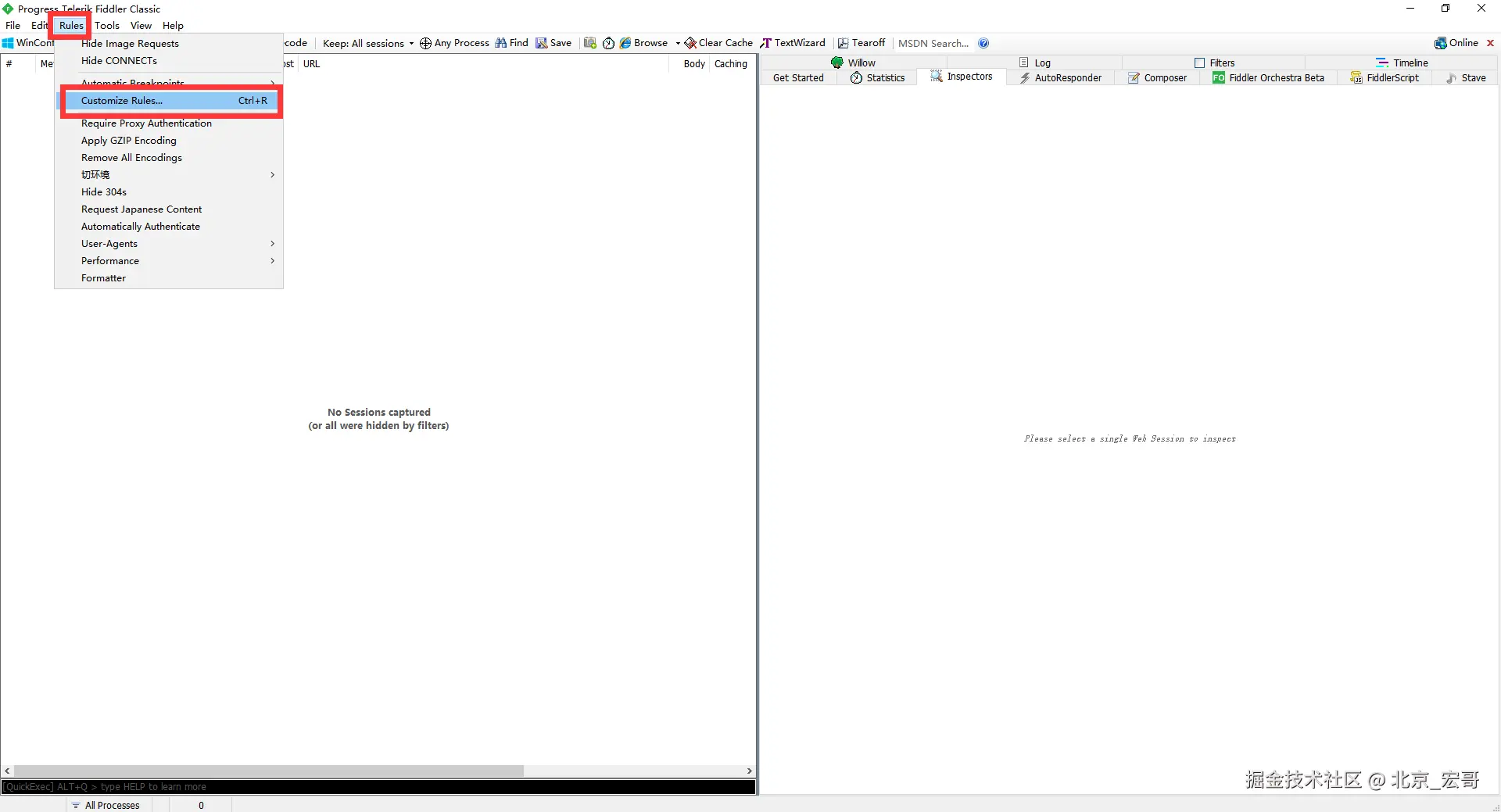
Task: Click the scrollbar left arrow in session list
Action: pyautogui.click(x=7, y=771)
